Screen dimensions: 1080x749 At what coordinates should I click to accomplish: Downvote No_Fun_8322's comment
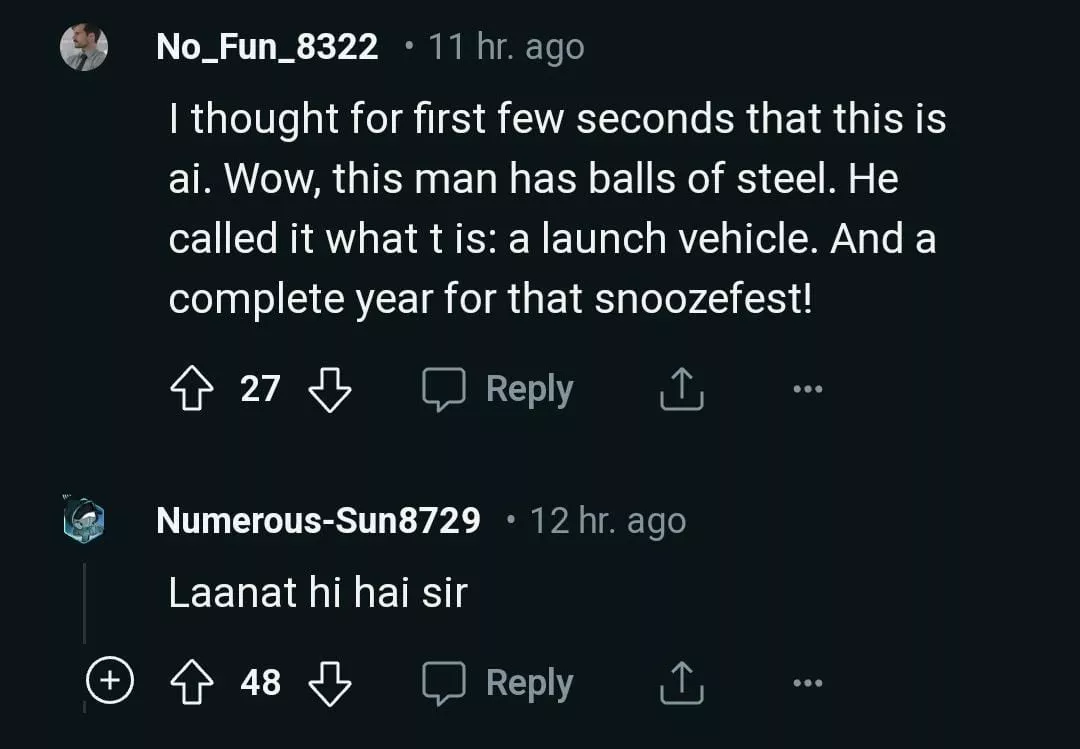coord(329,389)
